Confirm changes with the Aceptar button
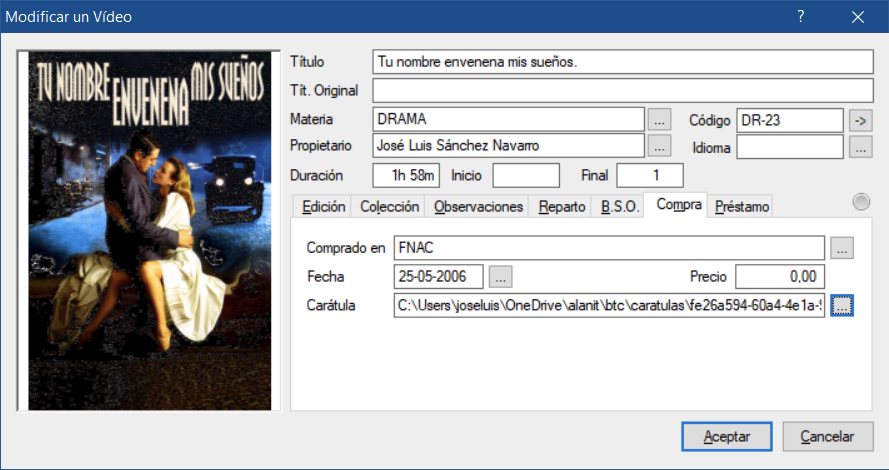Viewport: 889px width, 470px height. pyautogui.click(x=727, y=437)
